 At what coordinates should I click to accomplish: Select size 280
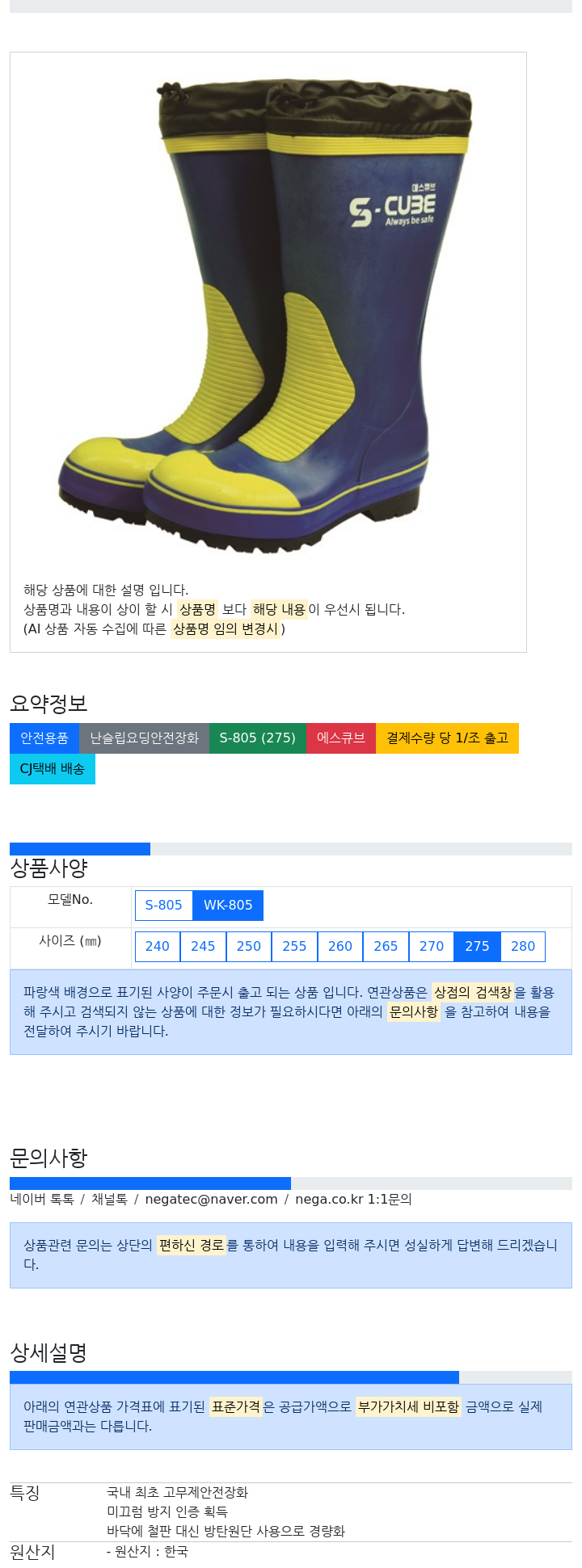pos(523,947)
